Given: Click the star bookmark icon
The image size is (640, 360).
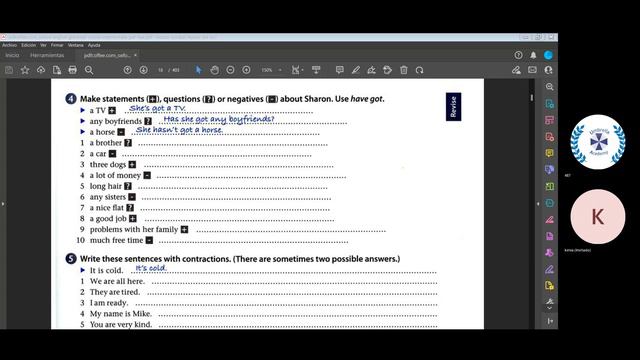Looking at the screenshot, I should pyautogui.click(x=25, y=70).
